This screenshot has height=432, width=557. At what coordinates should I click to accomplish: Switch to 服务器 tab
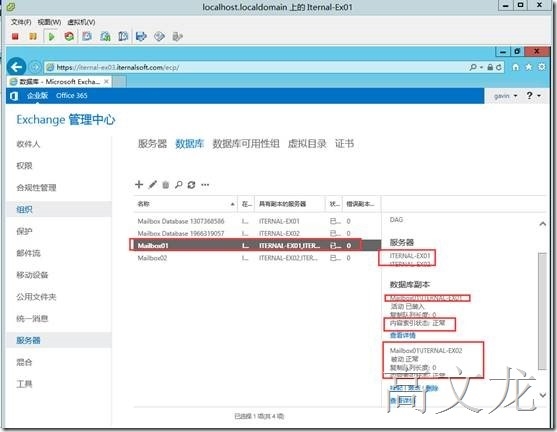point(152,144)
